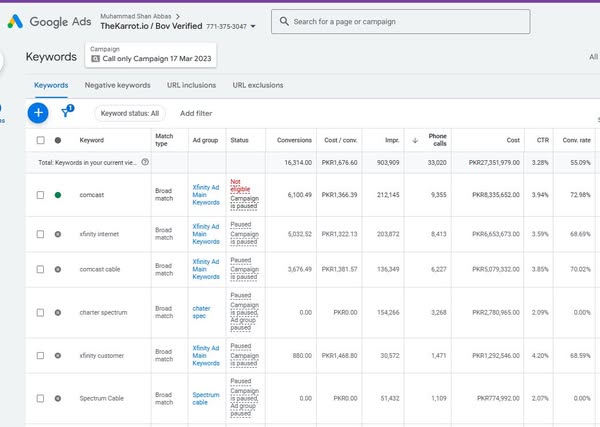Click paused status dot for comcast cable

point(58,269)
